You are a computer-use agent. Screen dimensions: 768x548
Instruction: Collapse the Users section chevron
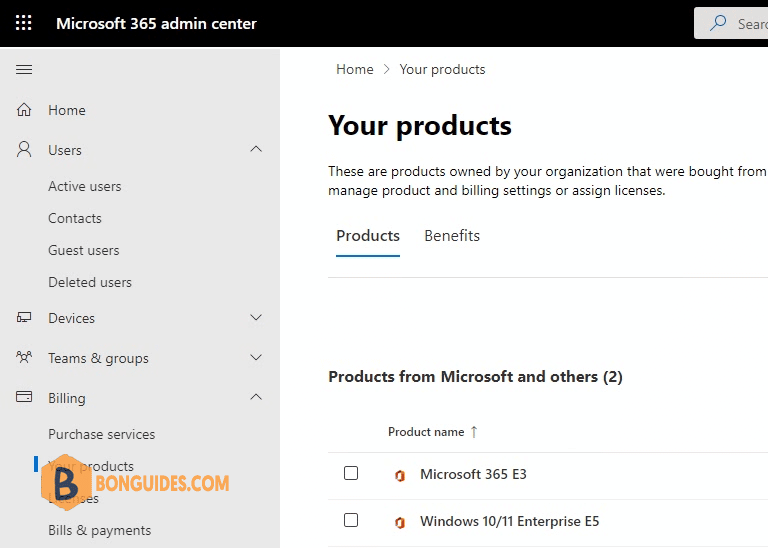[x=256, y=149]
